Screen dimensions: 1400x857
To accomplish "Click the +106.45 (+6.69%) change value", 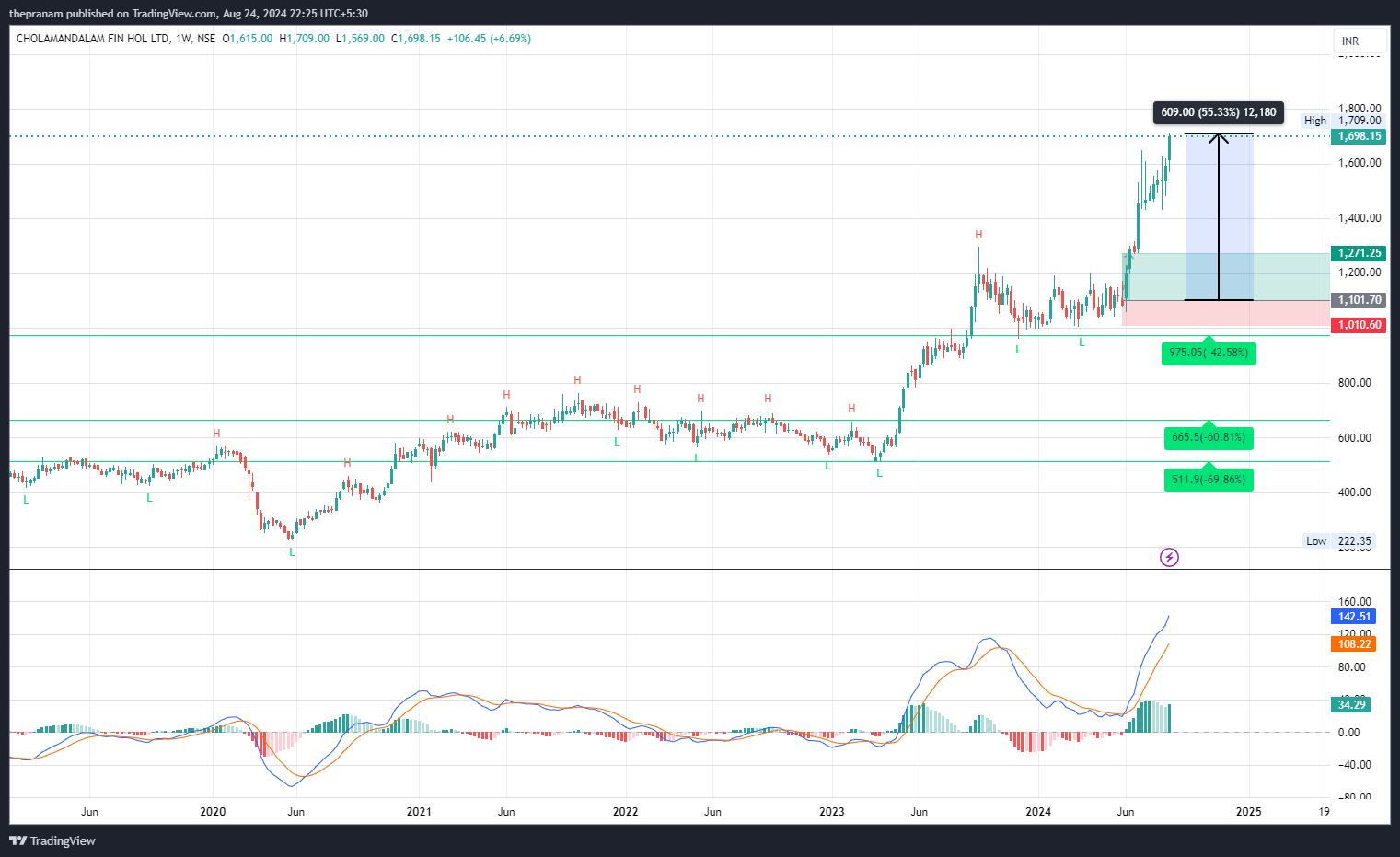I will click(489, 39).
